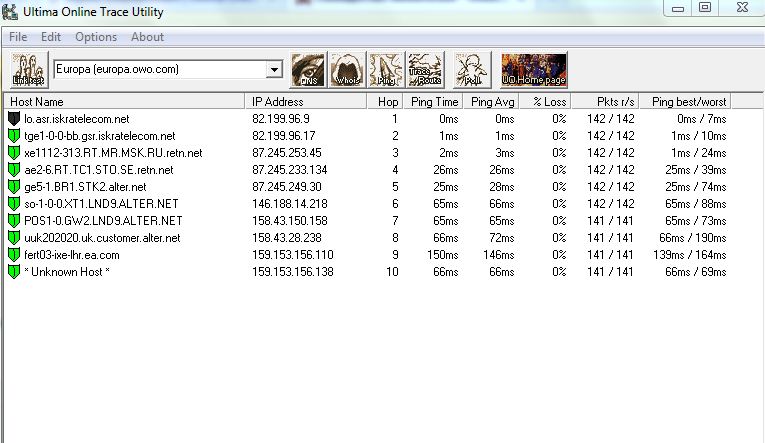Screen dimensions: 765x443
Task: Select host ae2-6.RT.TC1.STO.SE.retn.net
Action: click(x=99, y=170)
